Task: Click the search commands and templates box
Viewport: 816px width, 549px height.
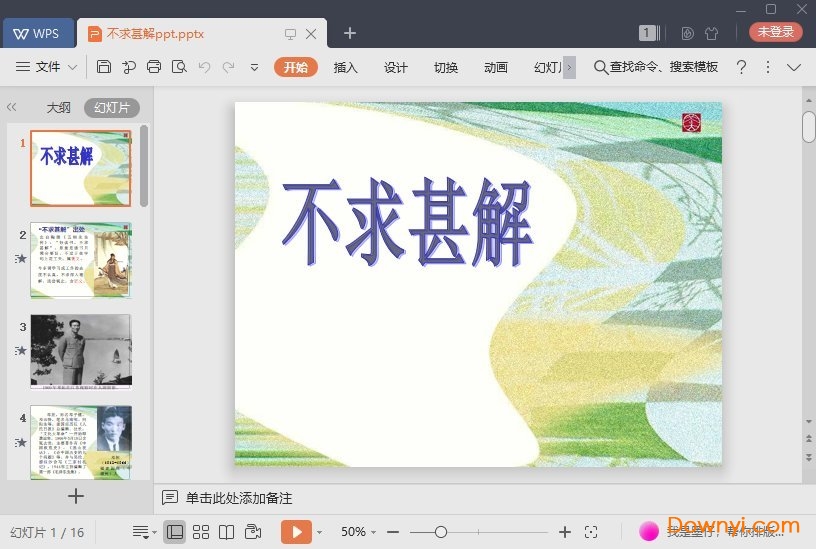Action: (656, 67)
